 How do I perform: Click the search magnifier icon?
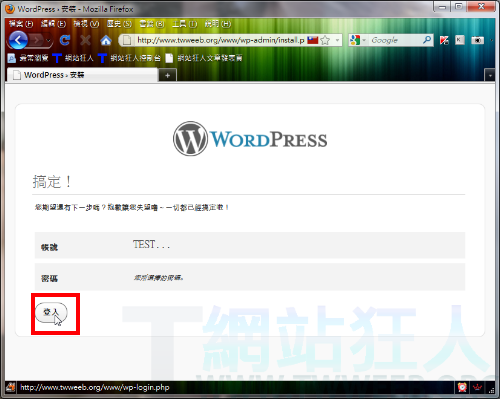click(427, 40)
